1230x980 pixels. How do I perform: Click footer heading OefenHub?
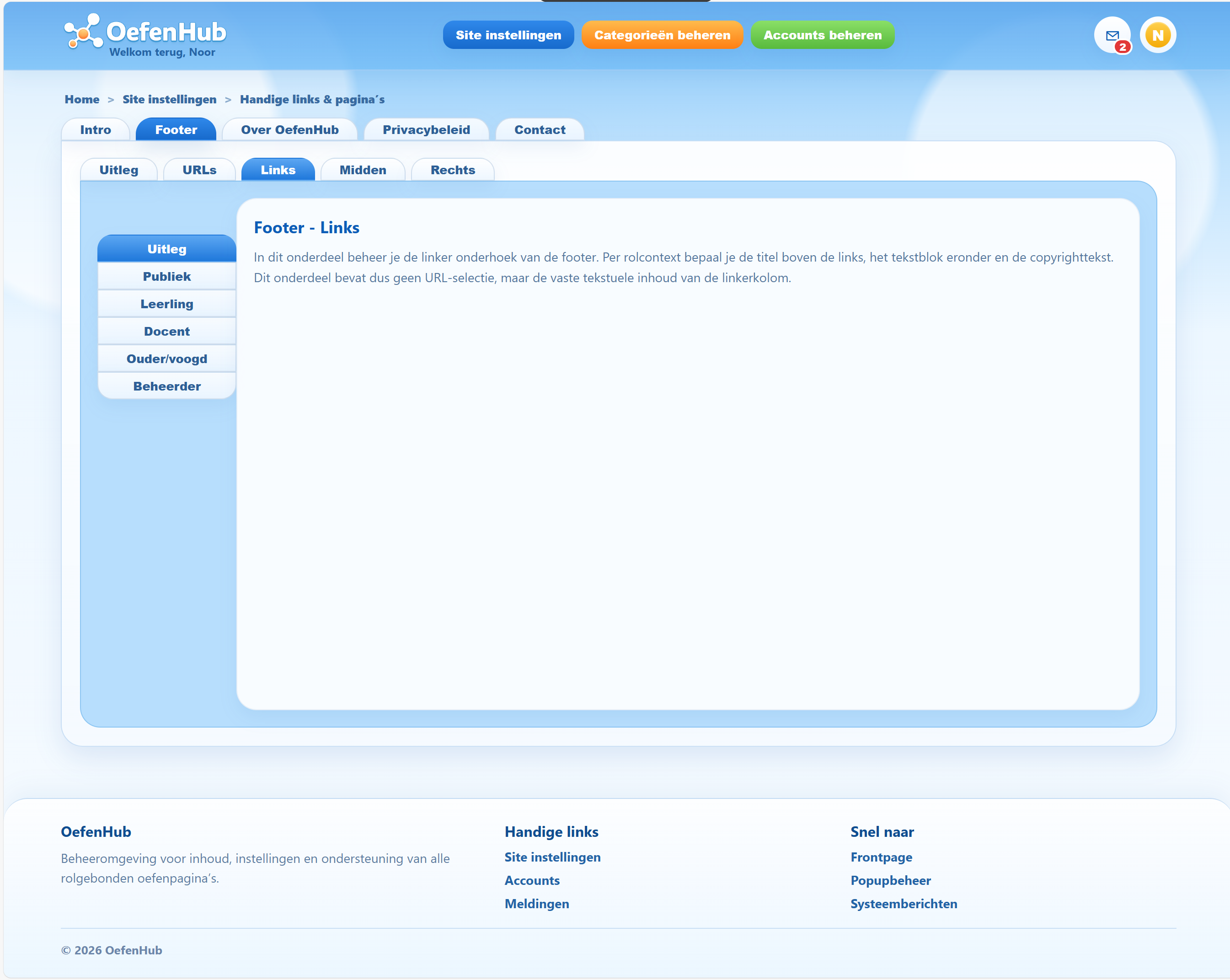(x=96, y=832)
